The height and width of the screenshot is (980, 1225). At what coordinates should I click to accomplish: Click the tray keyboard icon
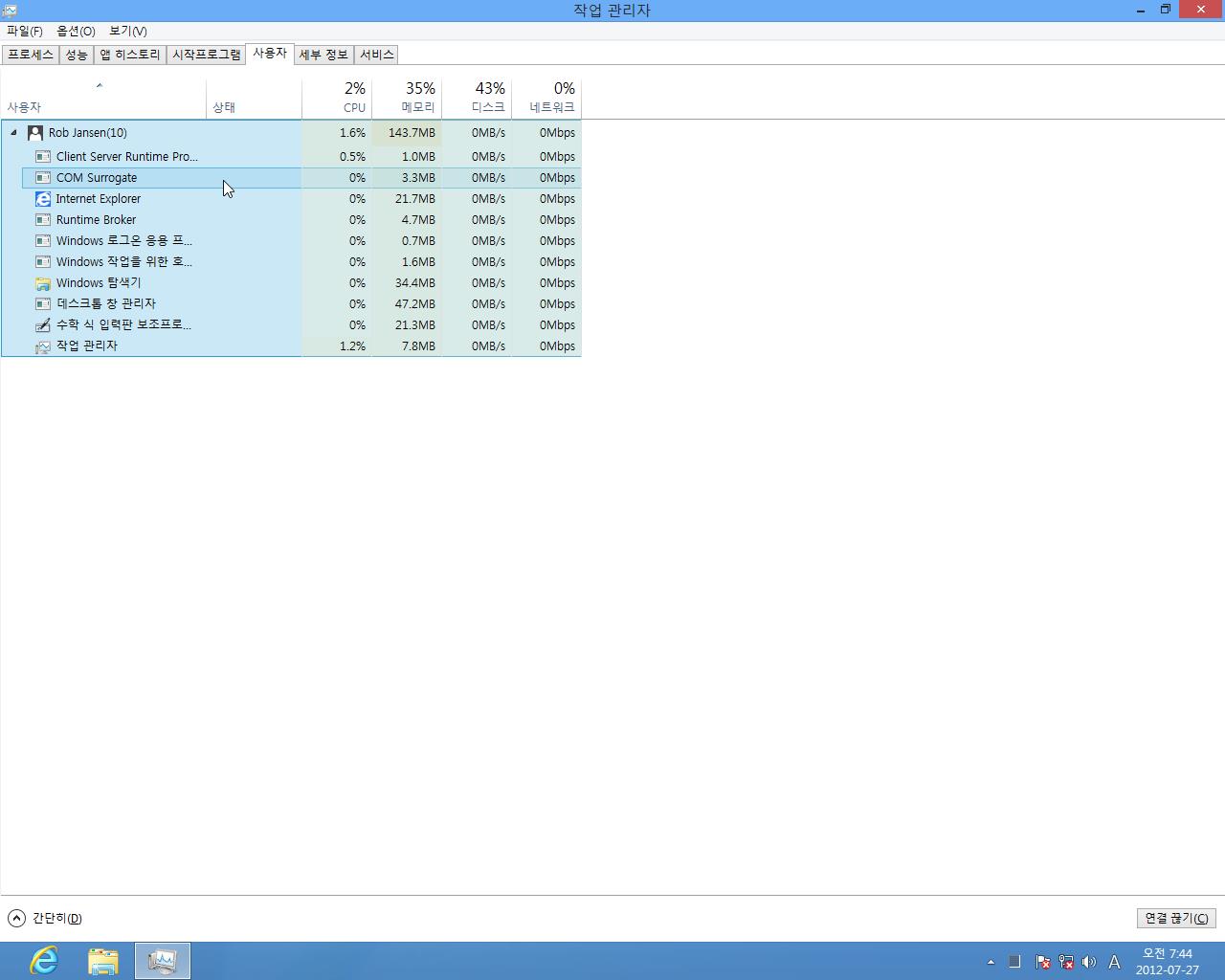[x=1014, y=962]
